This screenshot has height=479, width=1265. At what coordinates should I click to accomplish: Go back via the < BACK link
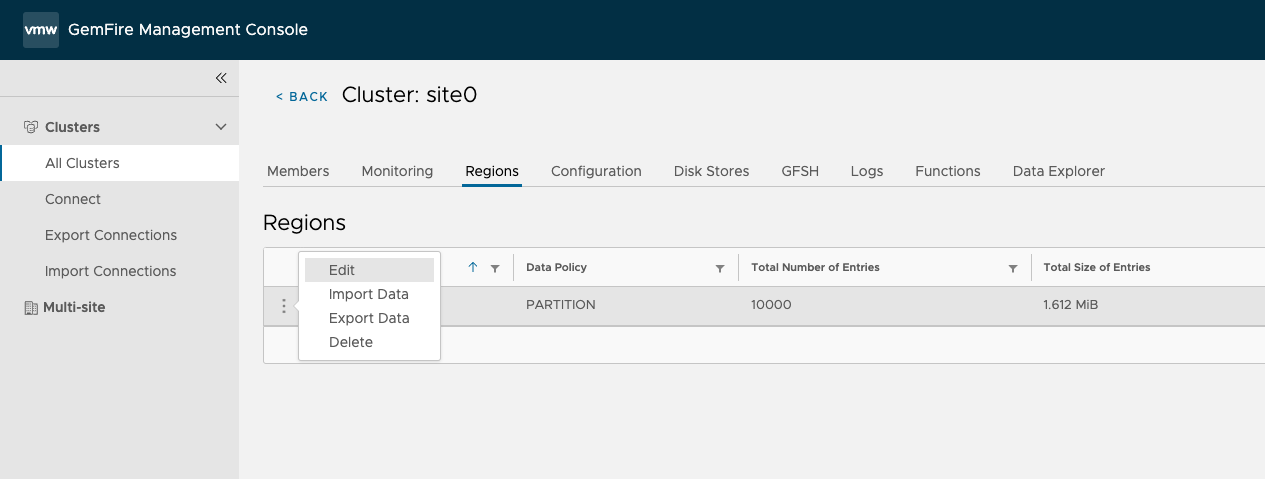[x=302, y=97]
